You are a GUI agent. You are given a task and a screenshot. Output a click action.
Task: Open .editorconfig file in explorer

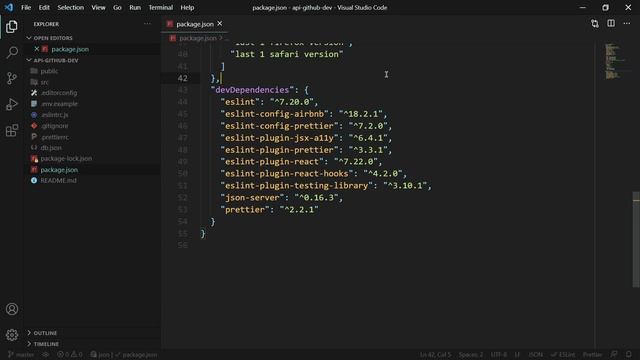point(59,93)
